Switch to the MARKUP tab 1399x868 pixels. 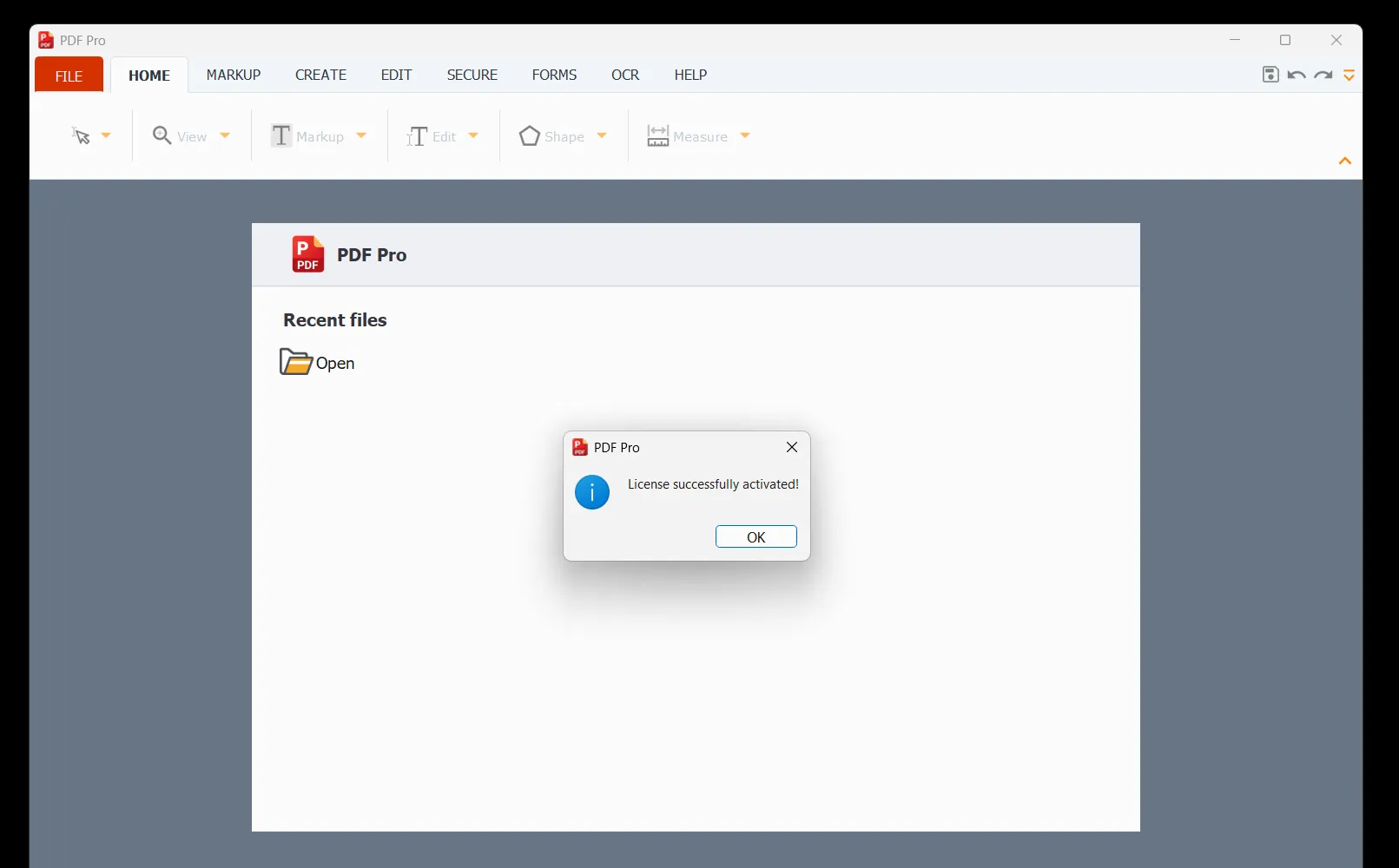pos(234,75)
